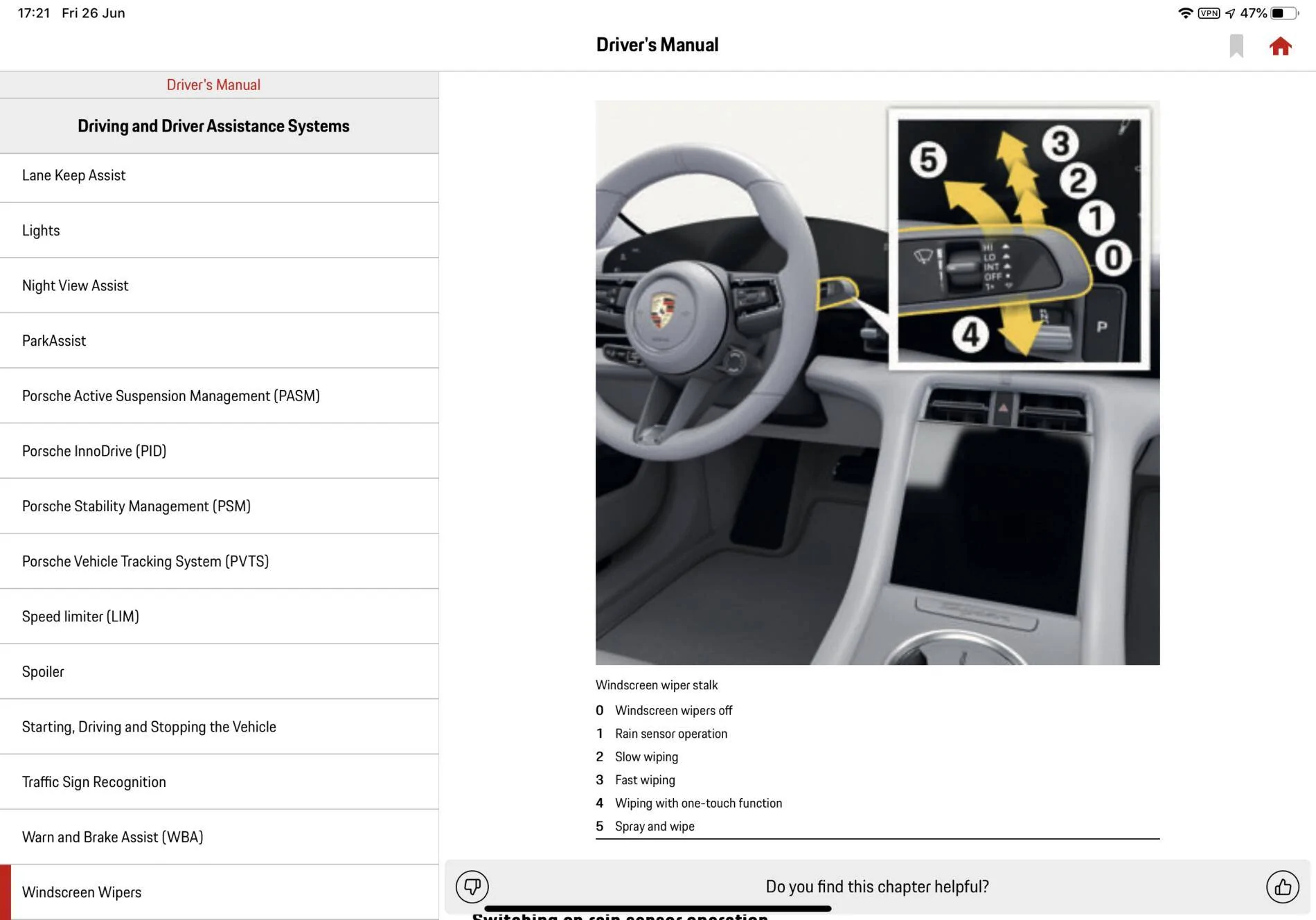Tap the iPad home indicator bar
The image size is (1316, 920).
pyautogui.click(x=657, y=908)
